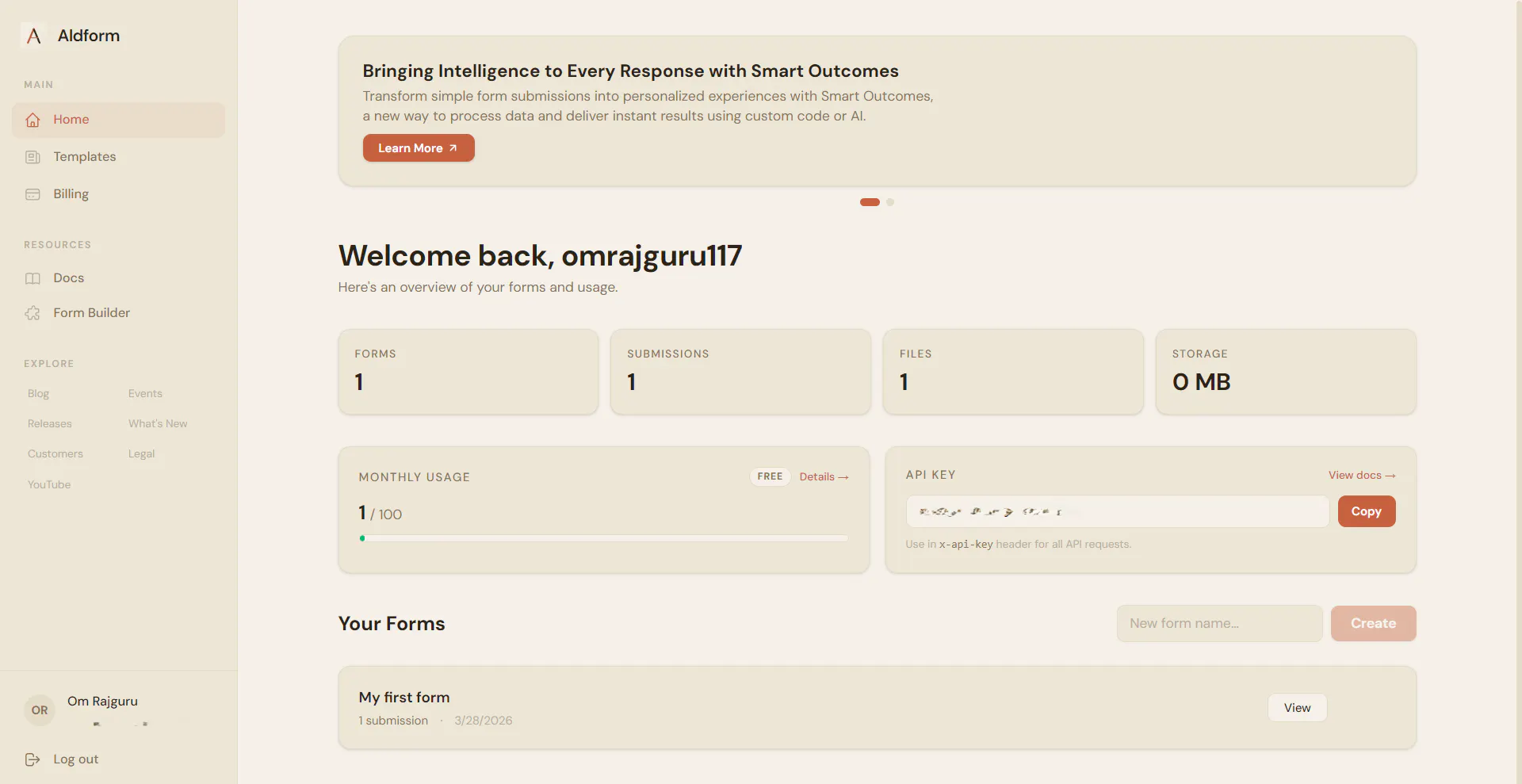
Task: Open the Forms stat card
Action: click(x=468, y=372)
